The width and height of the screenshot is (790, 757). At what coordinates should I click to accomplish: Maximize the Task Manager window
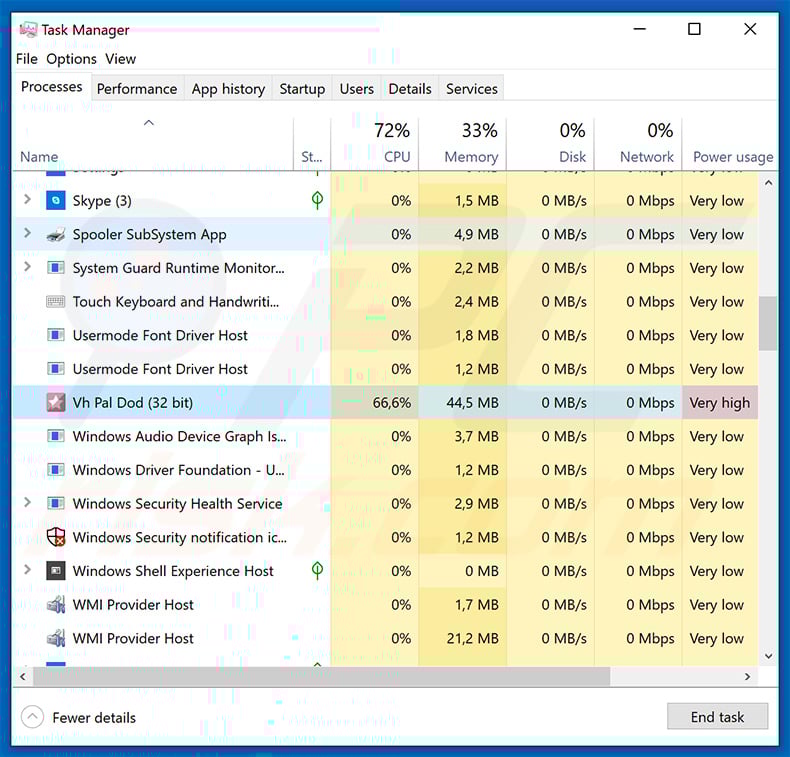pos(694,29)
